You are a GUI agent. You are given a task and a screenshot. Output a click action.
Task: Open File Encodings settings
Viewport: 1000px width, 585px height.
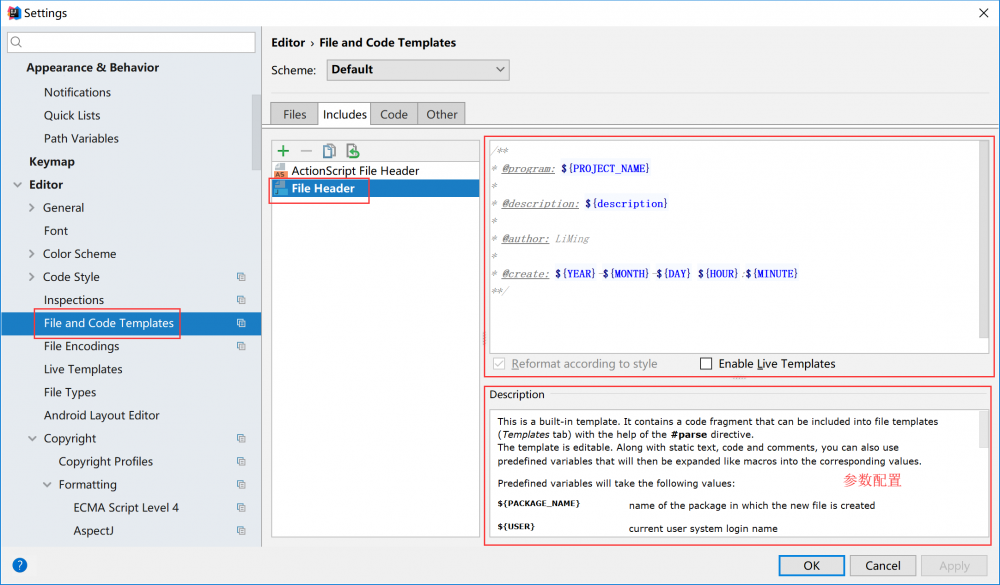pos(81,346)
